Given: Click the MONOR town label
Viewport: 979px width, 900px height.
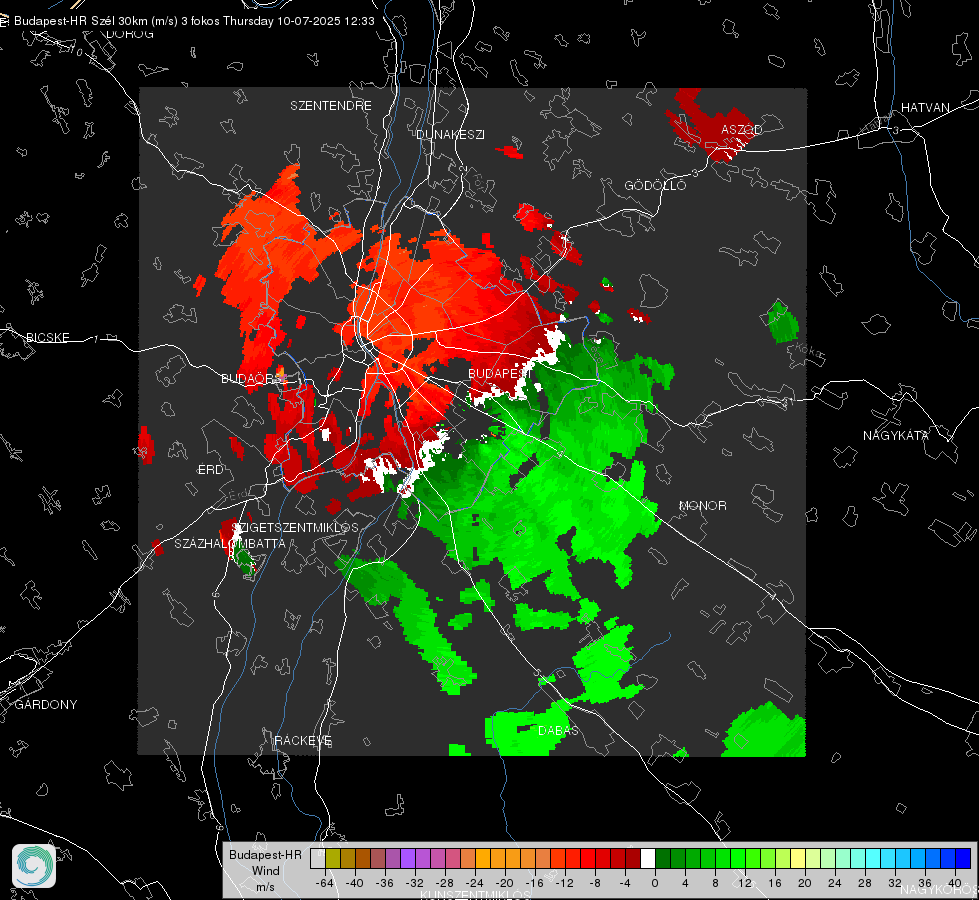Looking at the screenshot, I should [702, 505].
